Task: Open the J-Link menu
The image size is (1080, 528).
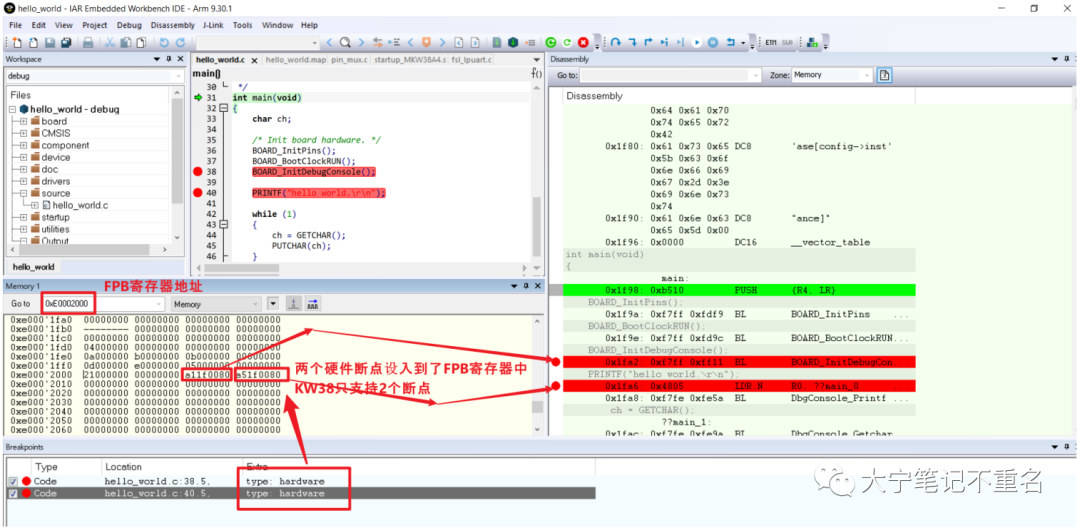Action: pyautogui.click(x=216, y=25)
